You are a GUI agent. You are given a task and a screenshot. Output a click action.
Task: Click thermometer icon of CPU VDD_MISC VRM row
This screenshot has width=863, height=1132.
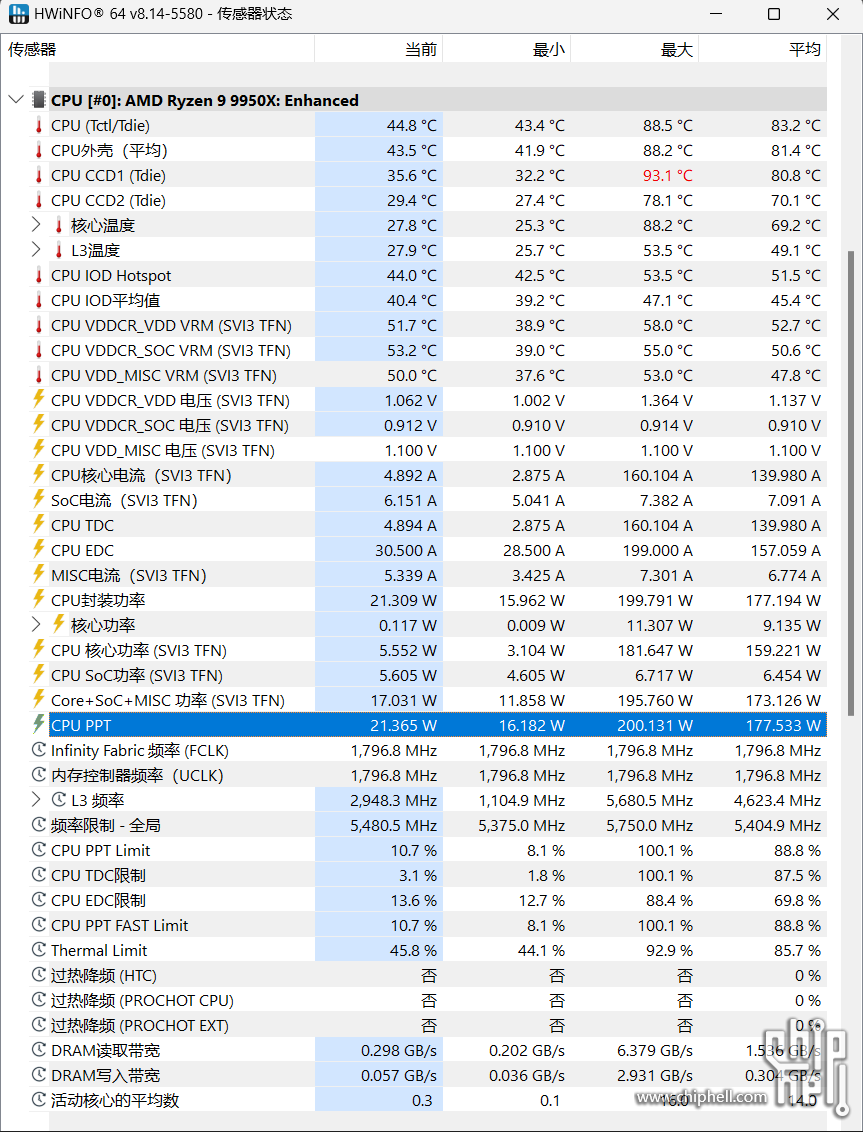pyautogui.click(x=39, y=375)
